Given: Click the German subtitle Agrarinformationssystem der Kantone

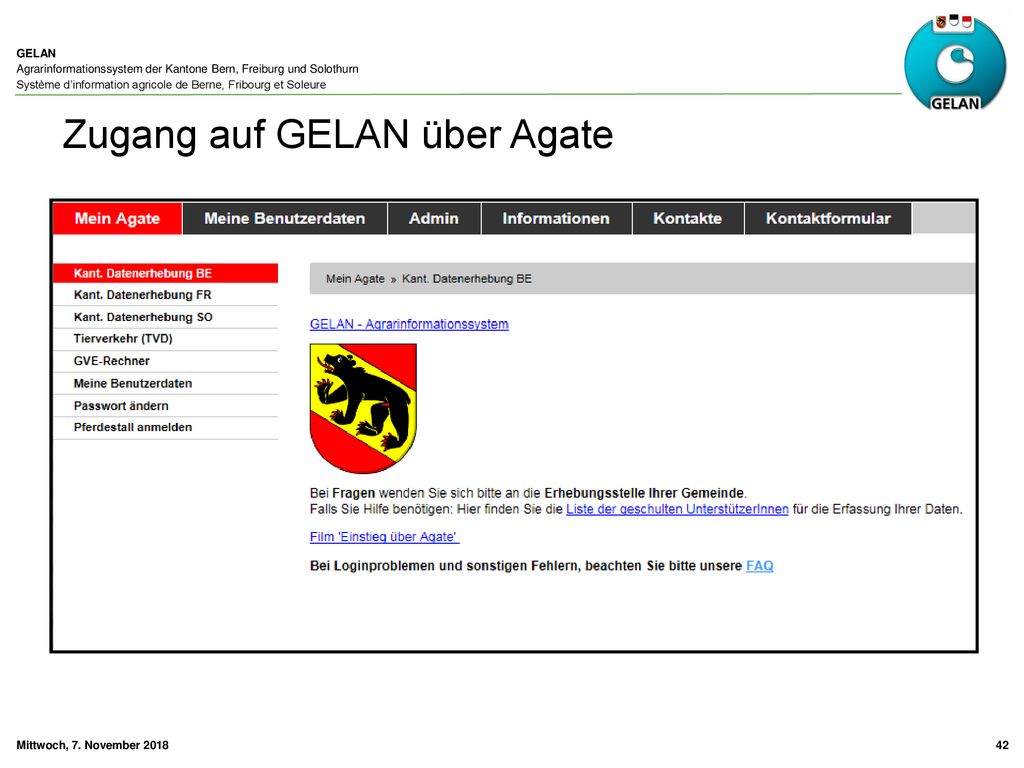Looking at the screenshot, I should pos(187,69).
